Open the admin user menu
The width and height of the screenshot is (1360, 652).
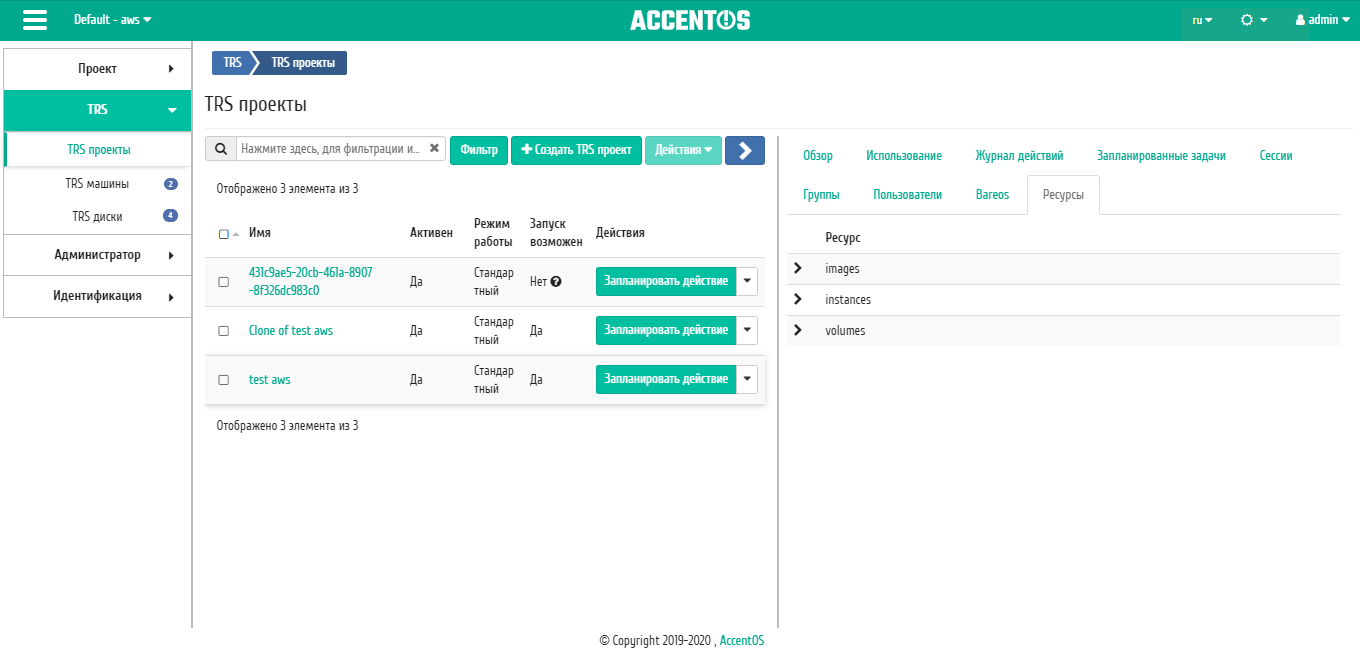pos(1322,20)
